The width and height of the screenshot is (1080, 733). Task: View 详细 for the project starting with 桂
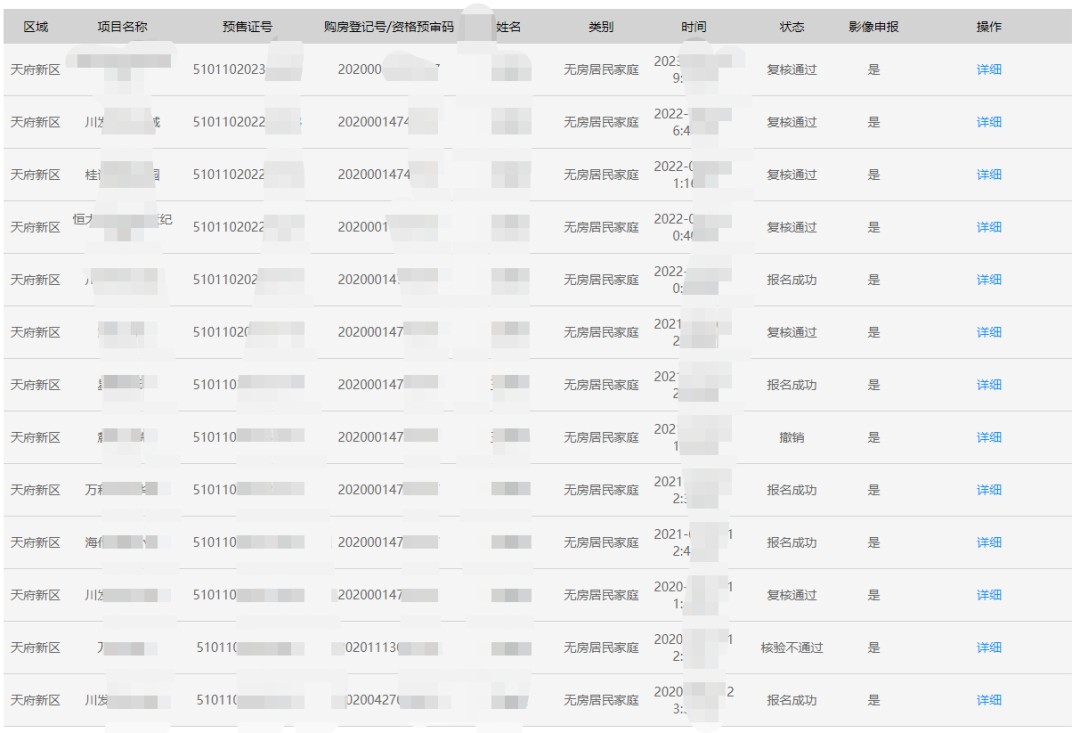[989, 175]
